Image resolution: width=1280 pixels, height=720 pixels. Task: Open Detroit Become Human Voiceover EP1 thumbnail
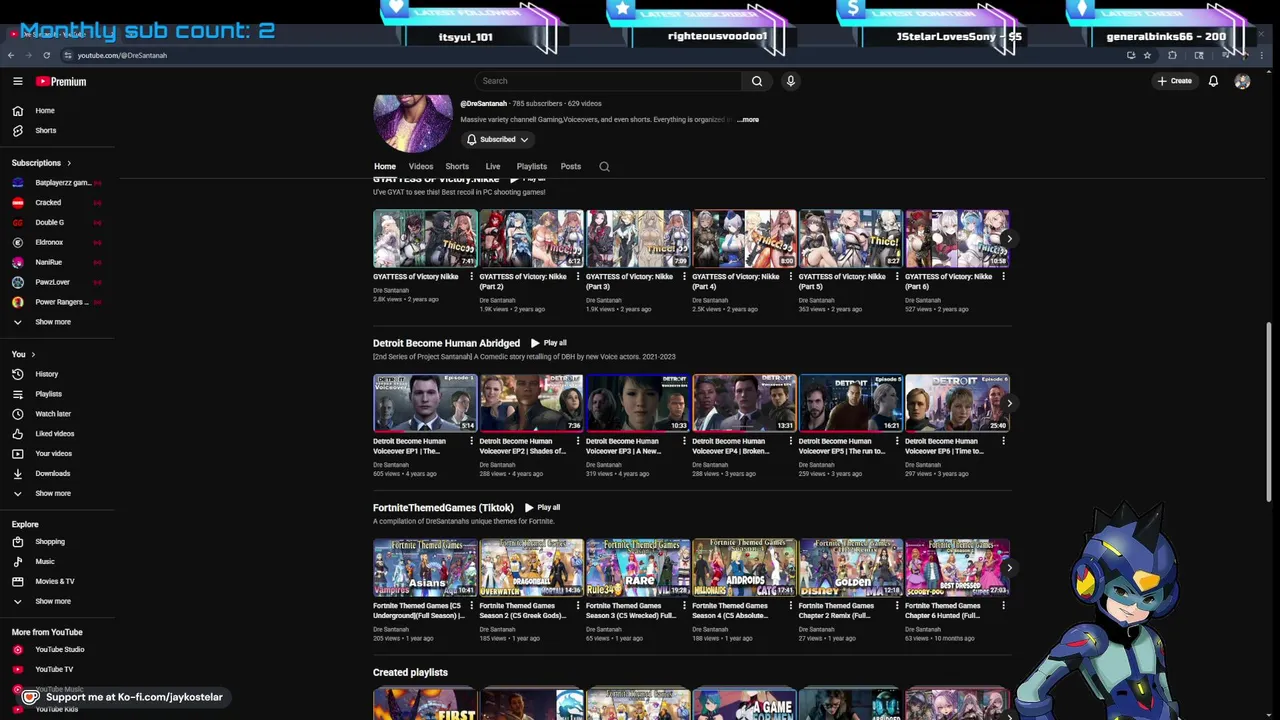[x=425, y=403]
